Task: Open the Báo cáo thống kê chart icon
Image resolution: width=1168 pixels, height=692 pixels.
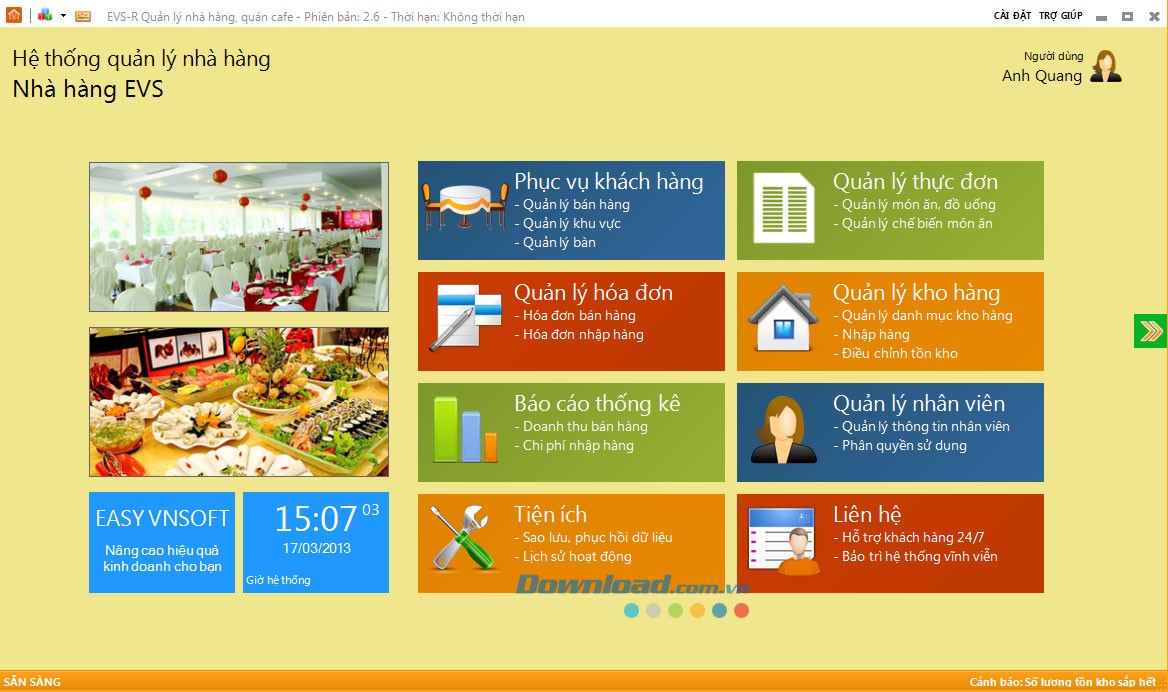Action: (465, 432)
